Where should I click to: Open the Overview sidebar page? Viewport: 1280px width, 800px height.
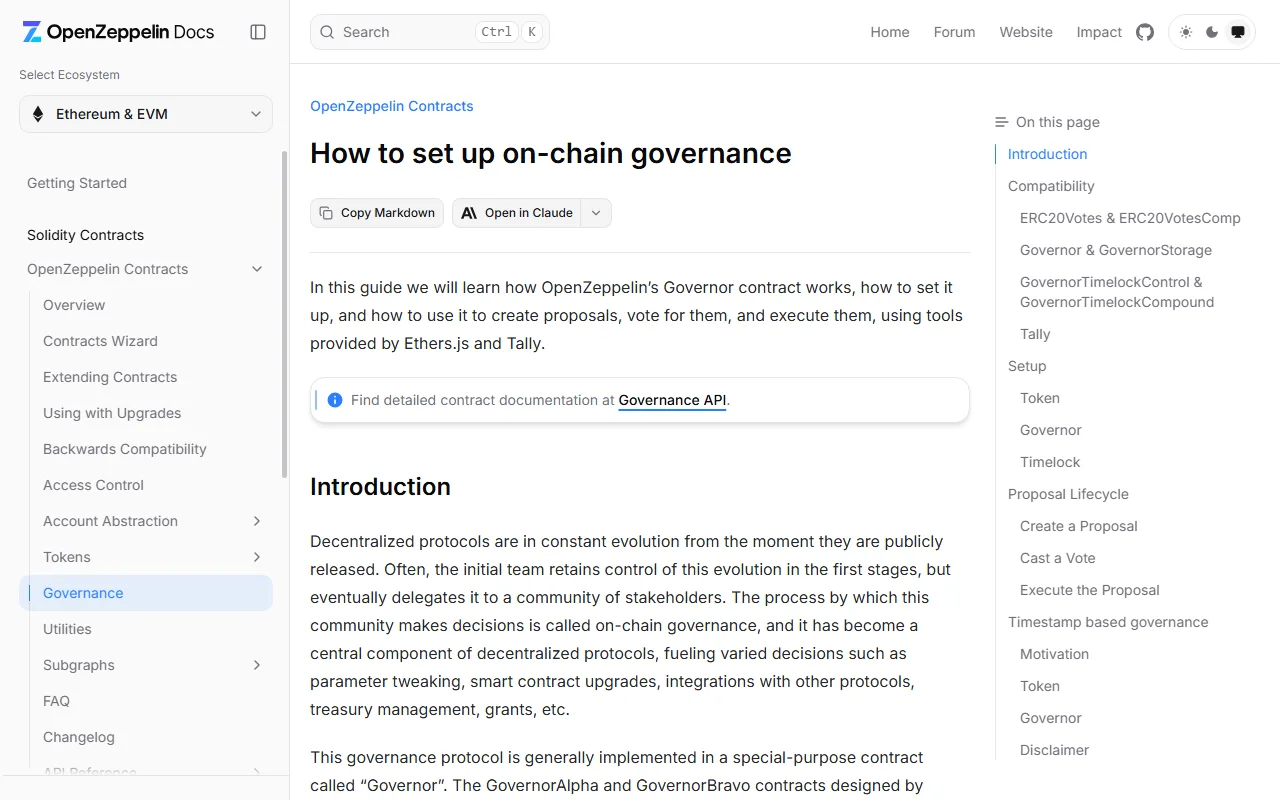[74, 305]
